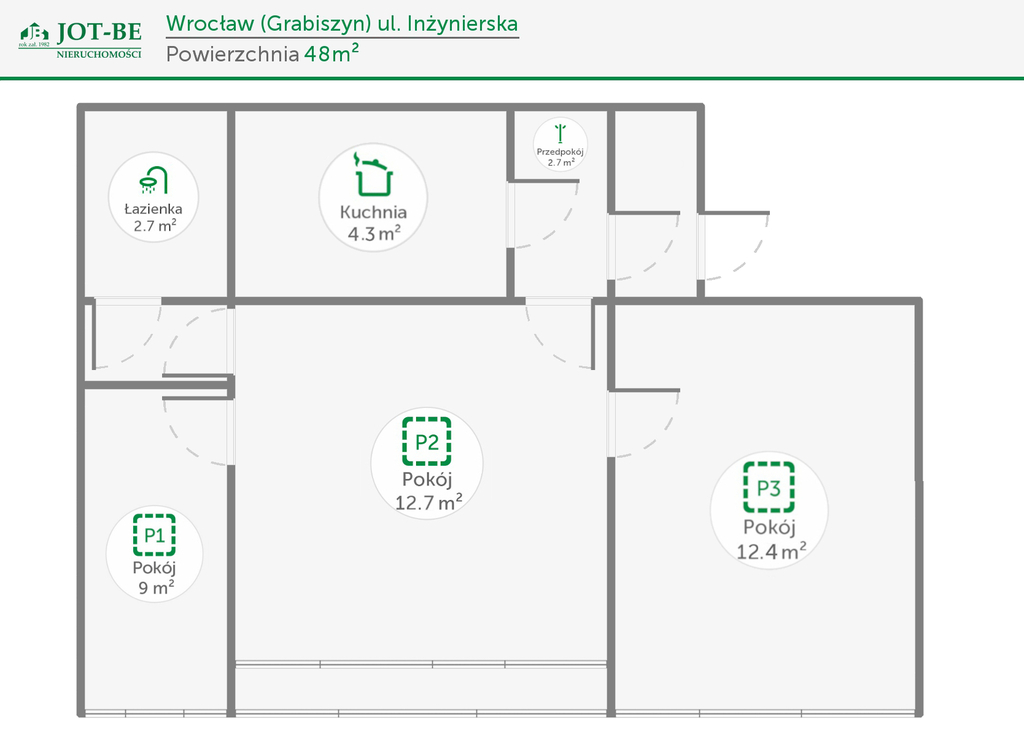Select the P2 dashed room icon
1024x756 pixels.
[x=427, y=441]
